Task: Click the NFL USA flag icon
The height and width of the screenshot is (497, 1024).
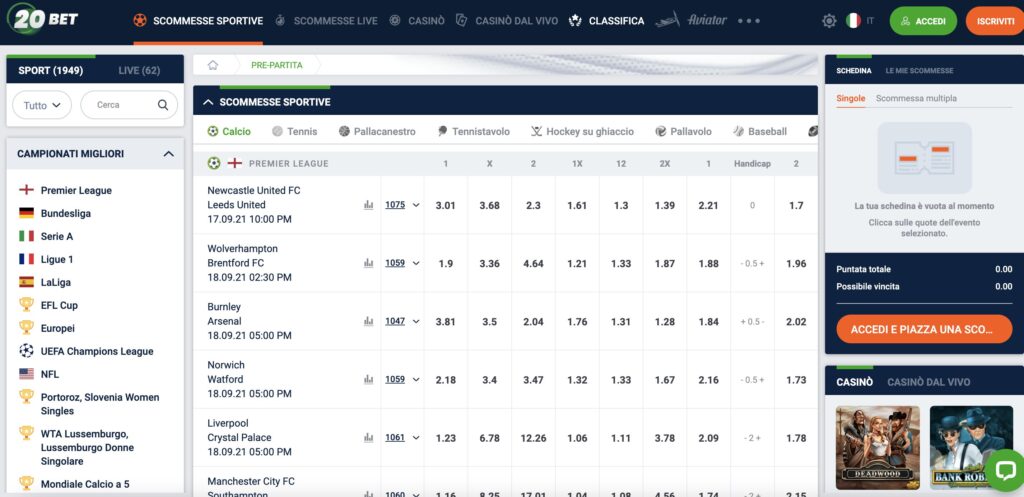Action: [x=26, y=374]
